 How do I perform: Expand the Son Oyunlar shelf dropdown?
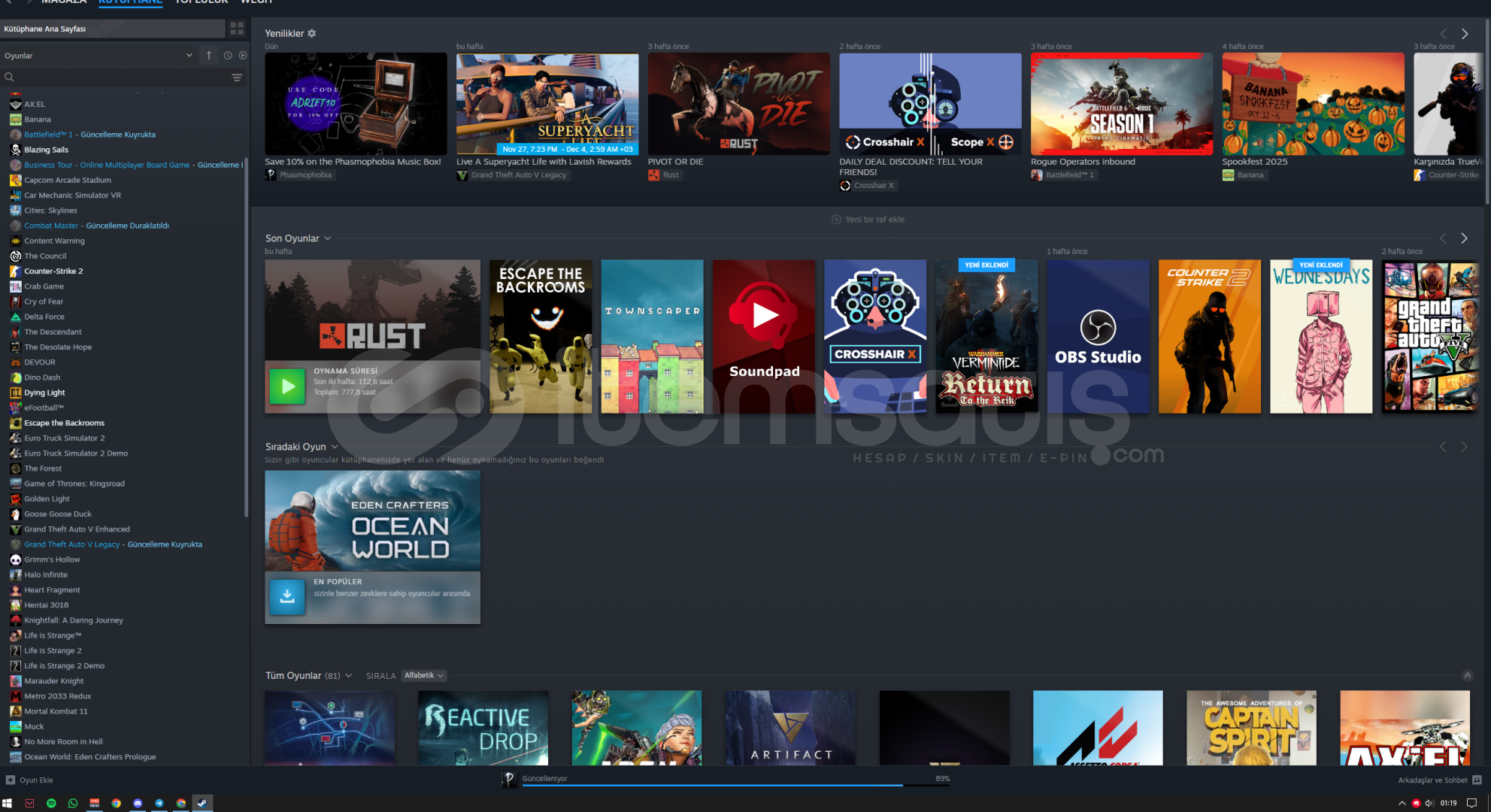(x=328, y=238)
